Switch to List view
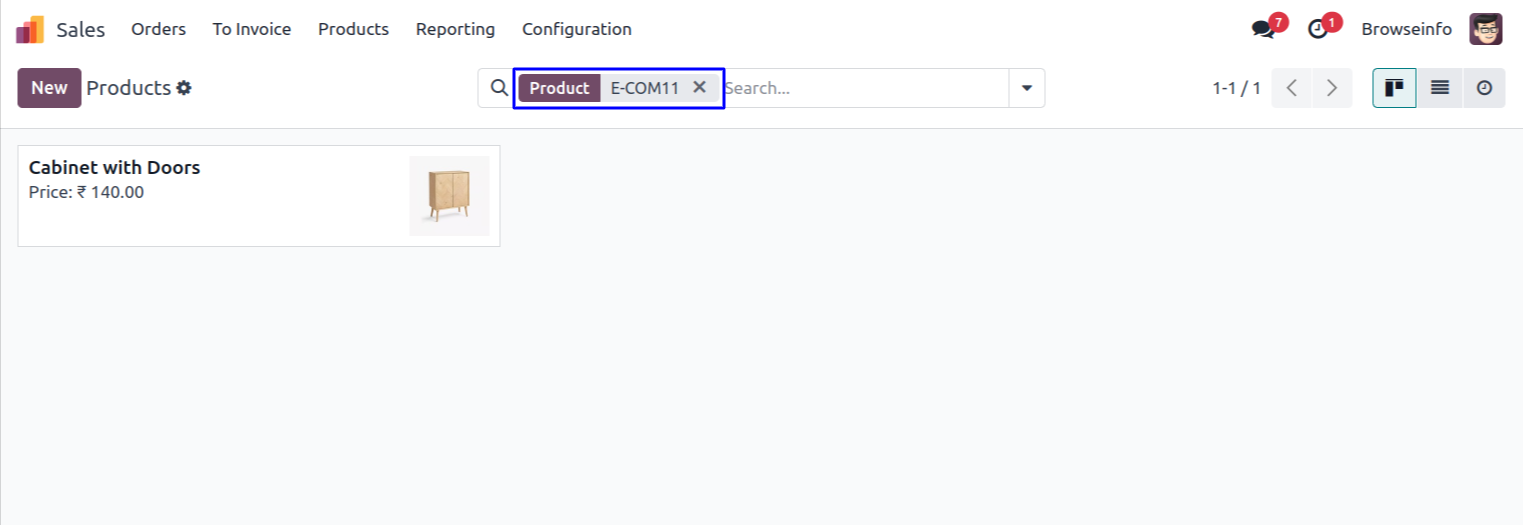1523x525 pixels. [x=1440, y=88]
